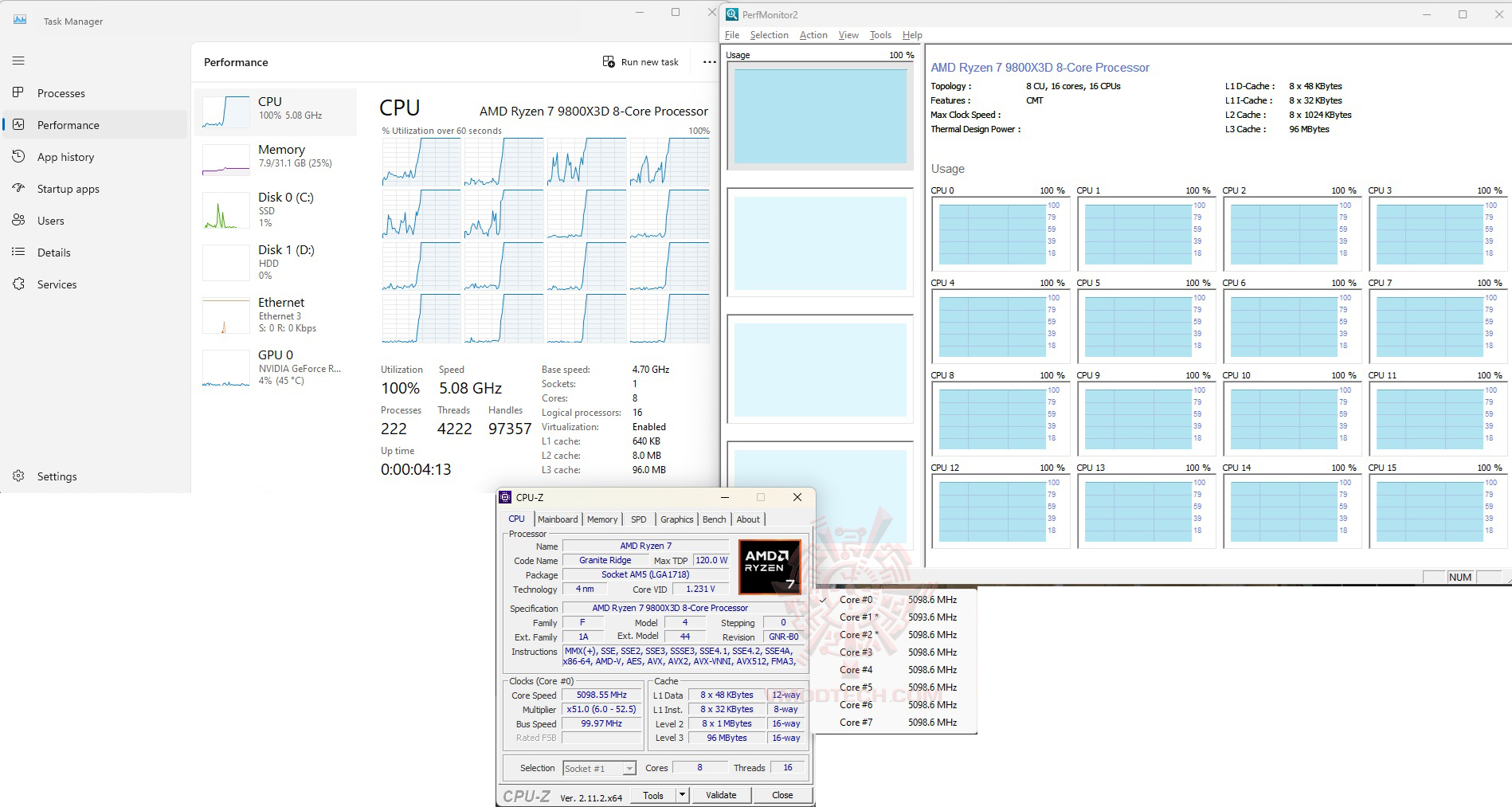Click the CPU 5 usage graph in PerfMonitor2

1146,327
